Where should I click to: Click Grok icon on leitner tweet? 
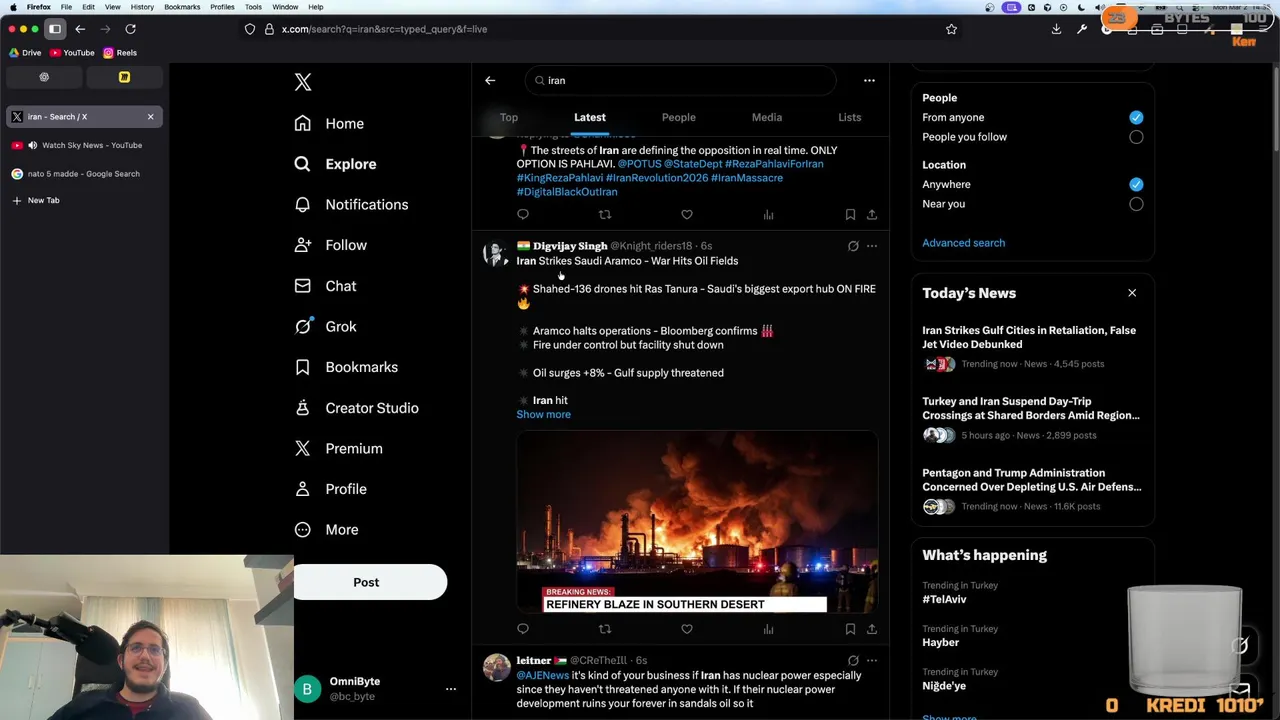tap(853, 661)
